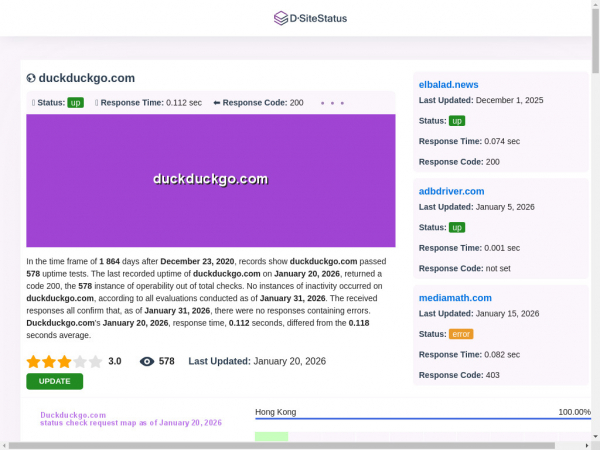Open the adbdriver.com status link
600x450 pixels.
pos(451,191)
